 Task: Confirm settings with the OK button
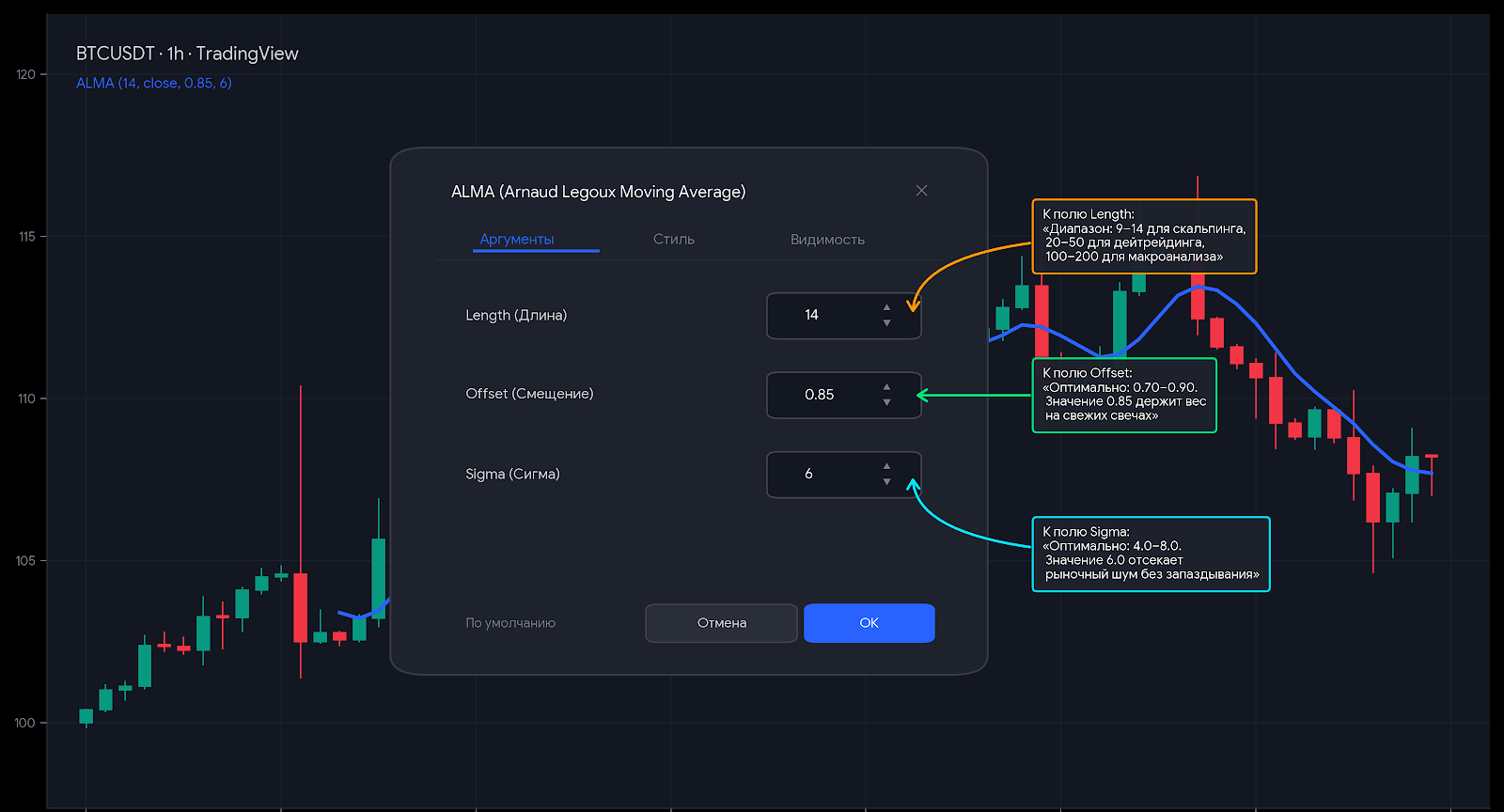[869, 623]
